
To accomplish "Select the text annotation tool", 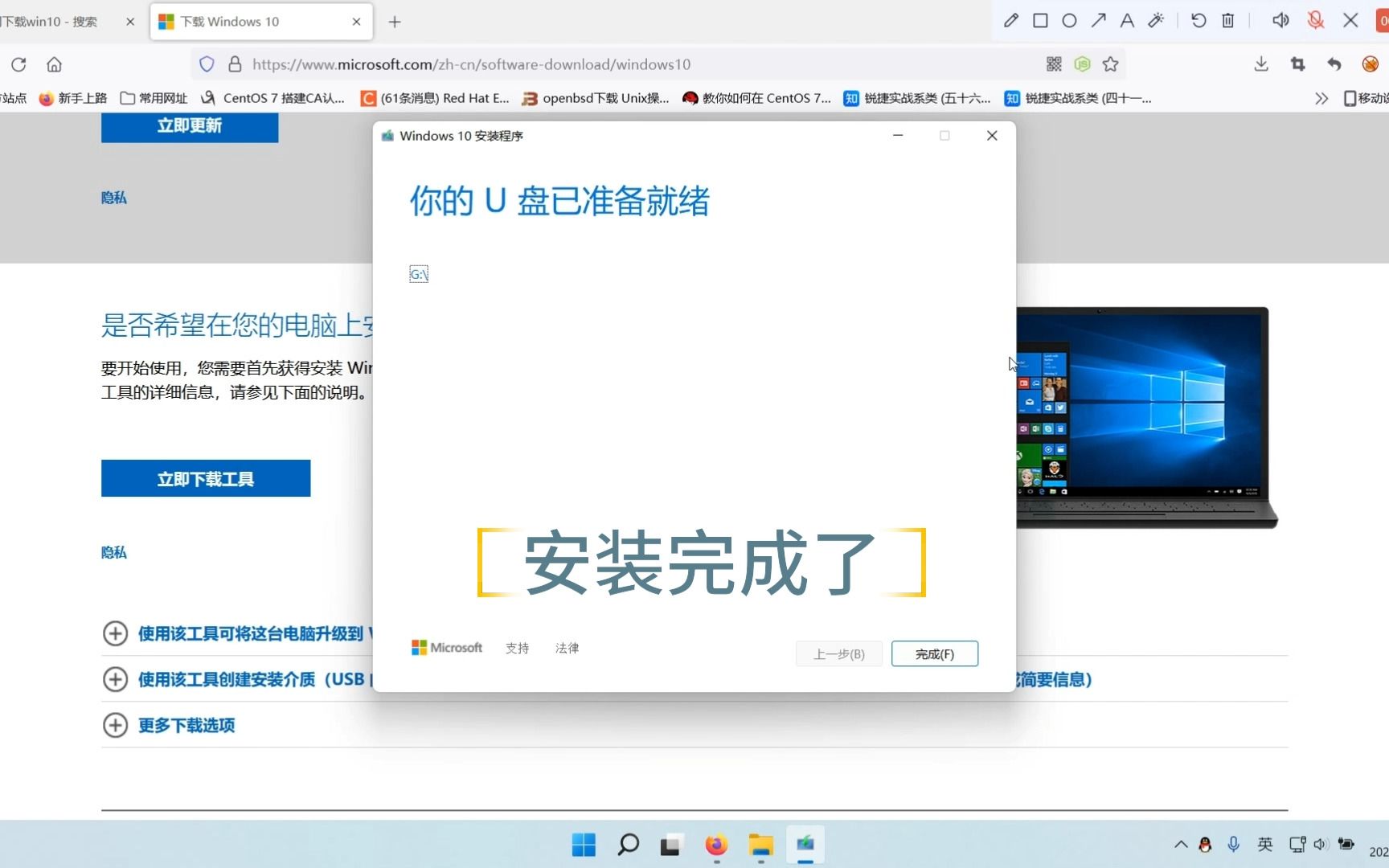I will coord(1127,20).
